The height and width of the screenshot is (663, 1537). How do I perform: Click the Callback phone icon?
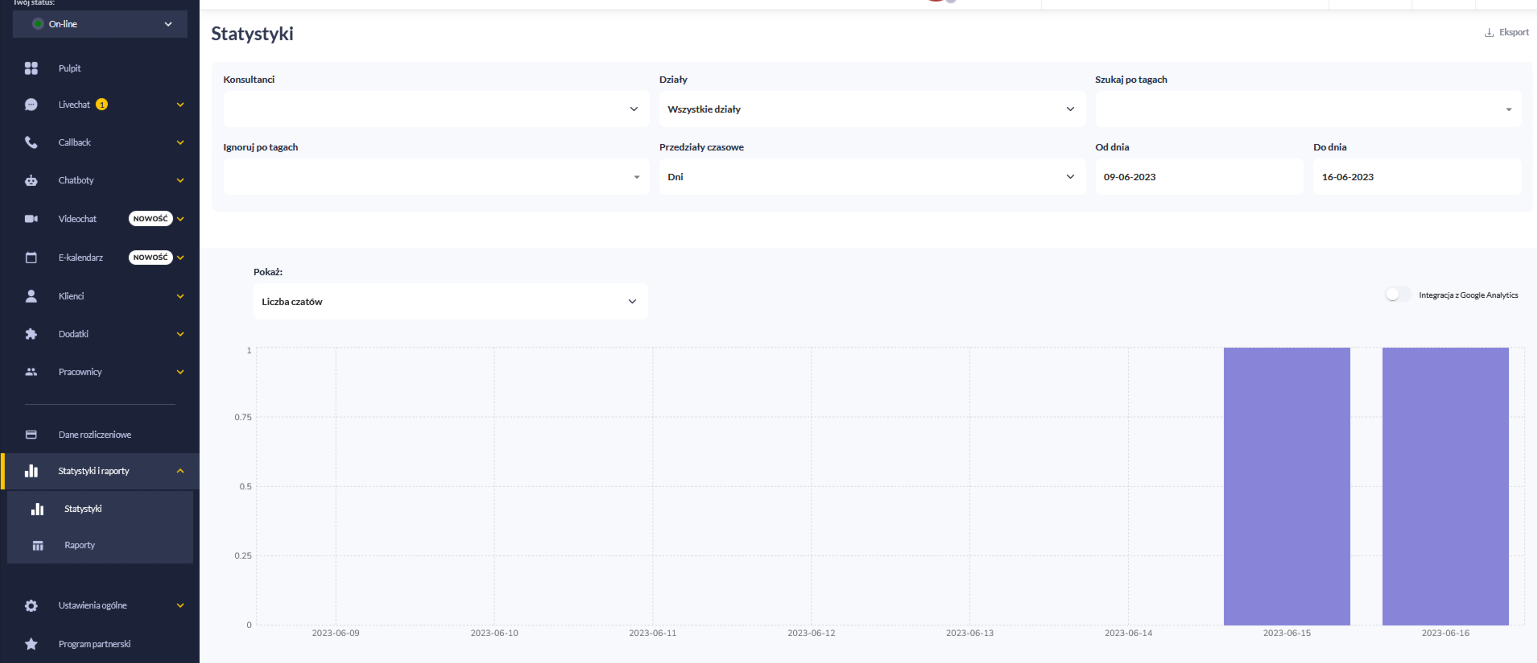click(x=31, y=143)
